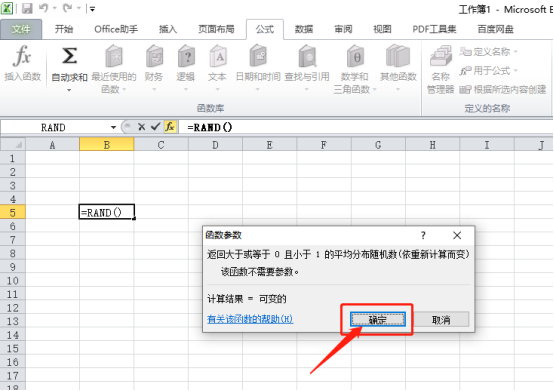Image resolution: width=554 pixels, height=391 pixels.
Task: Switch to the Data (数据) tab
Action: (304, 29)
